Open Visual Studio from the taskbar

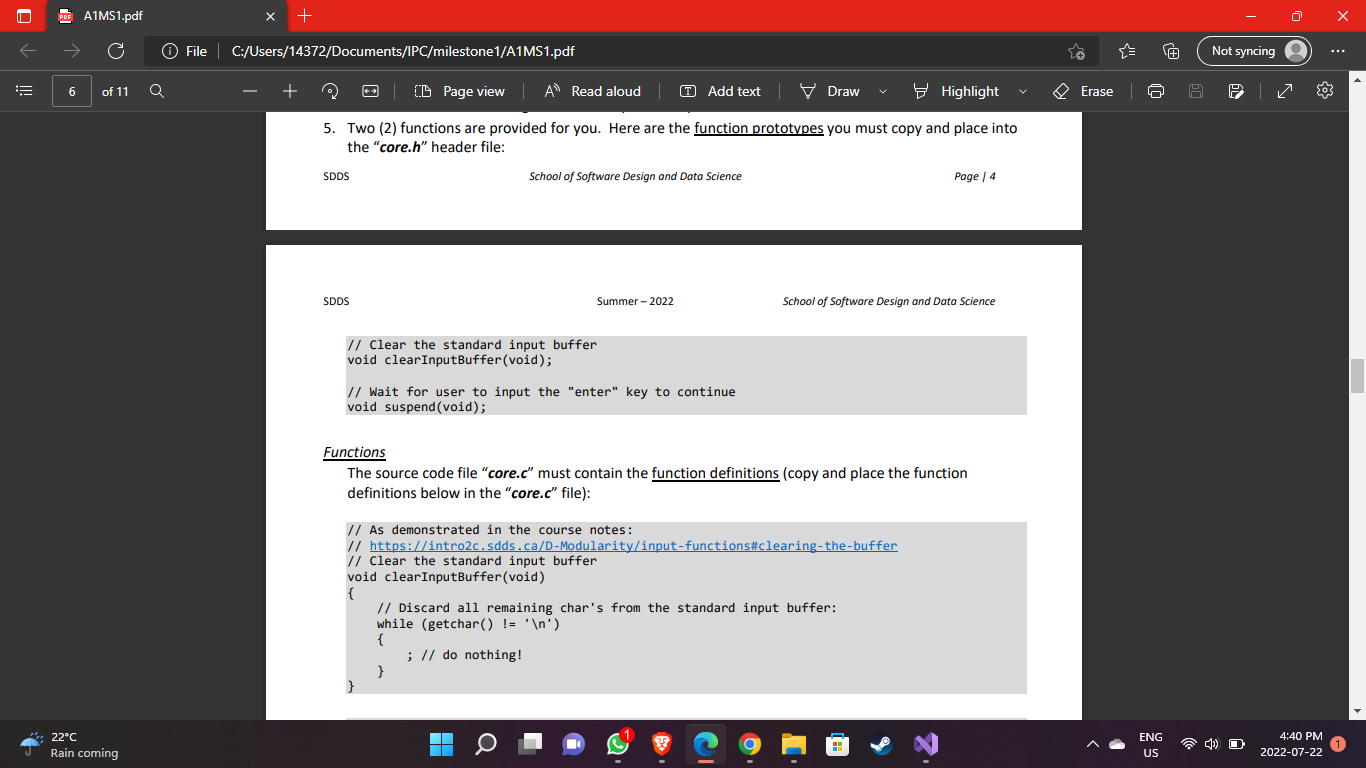pyautogui.click(x=925, y=744)
